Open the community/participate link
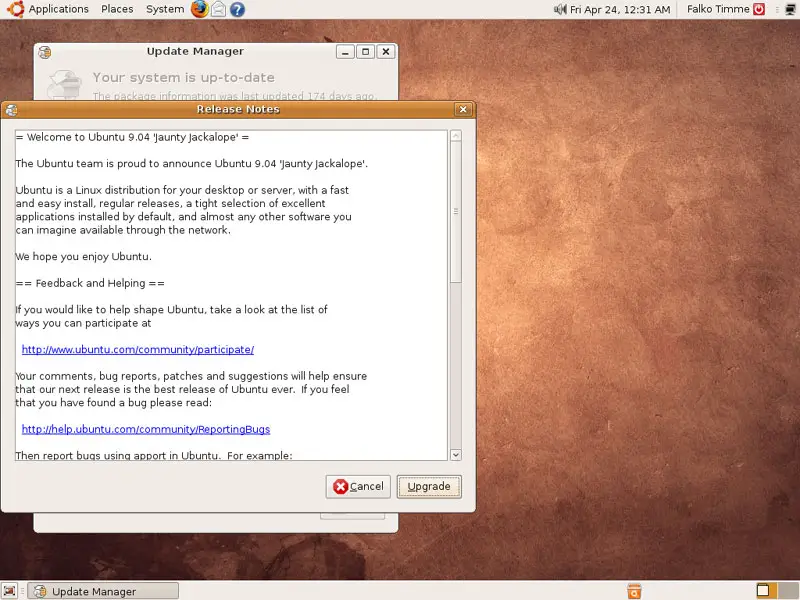Screen dimensions: 800x600 tap(138, 349)
